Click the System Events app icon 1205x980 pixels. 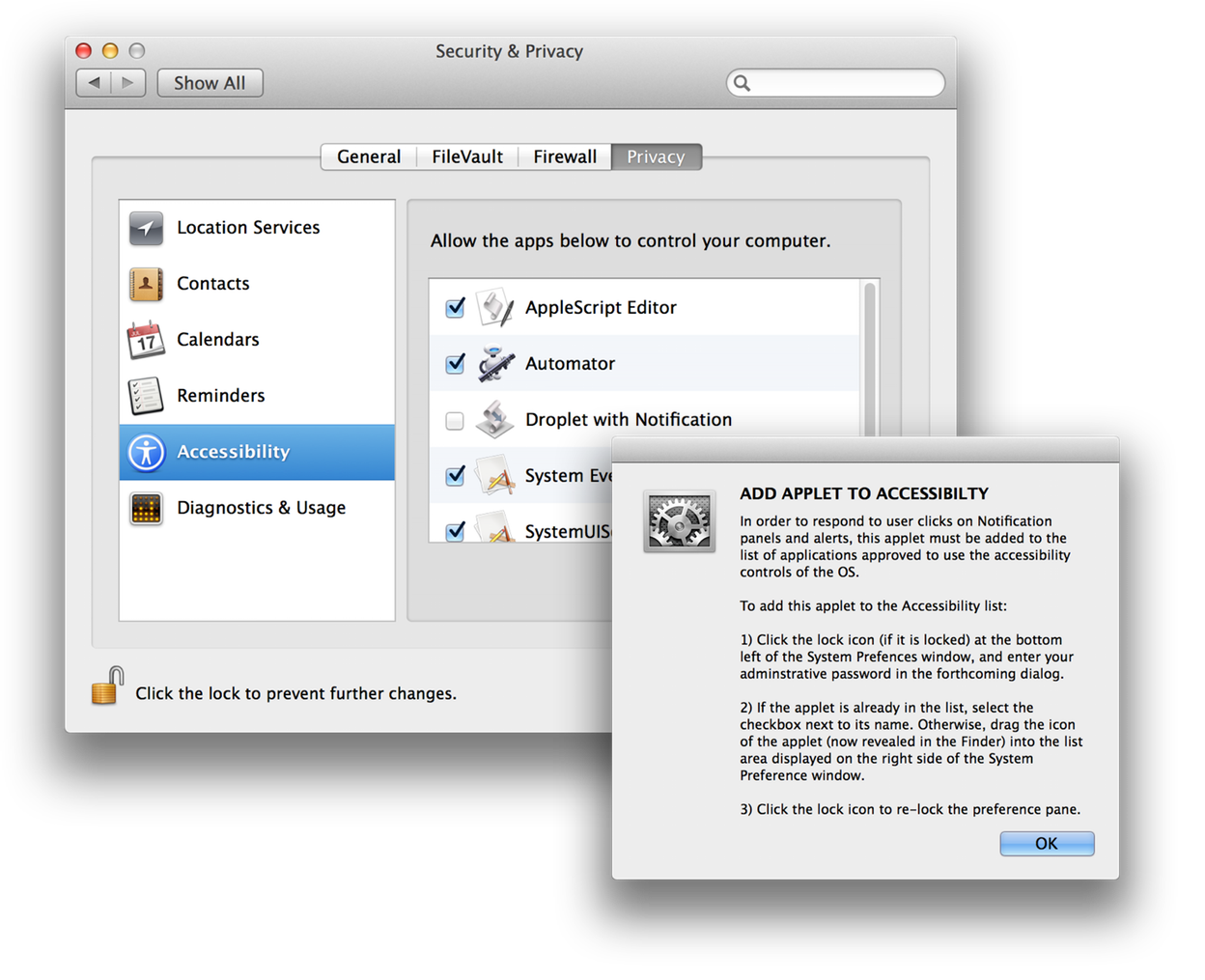pos(495,476)
